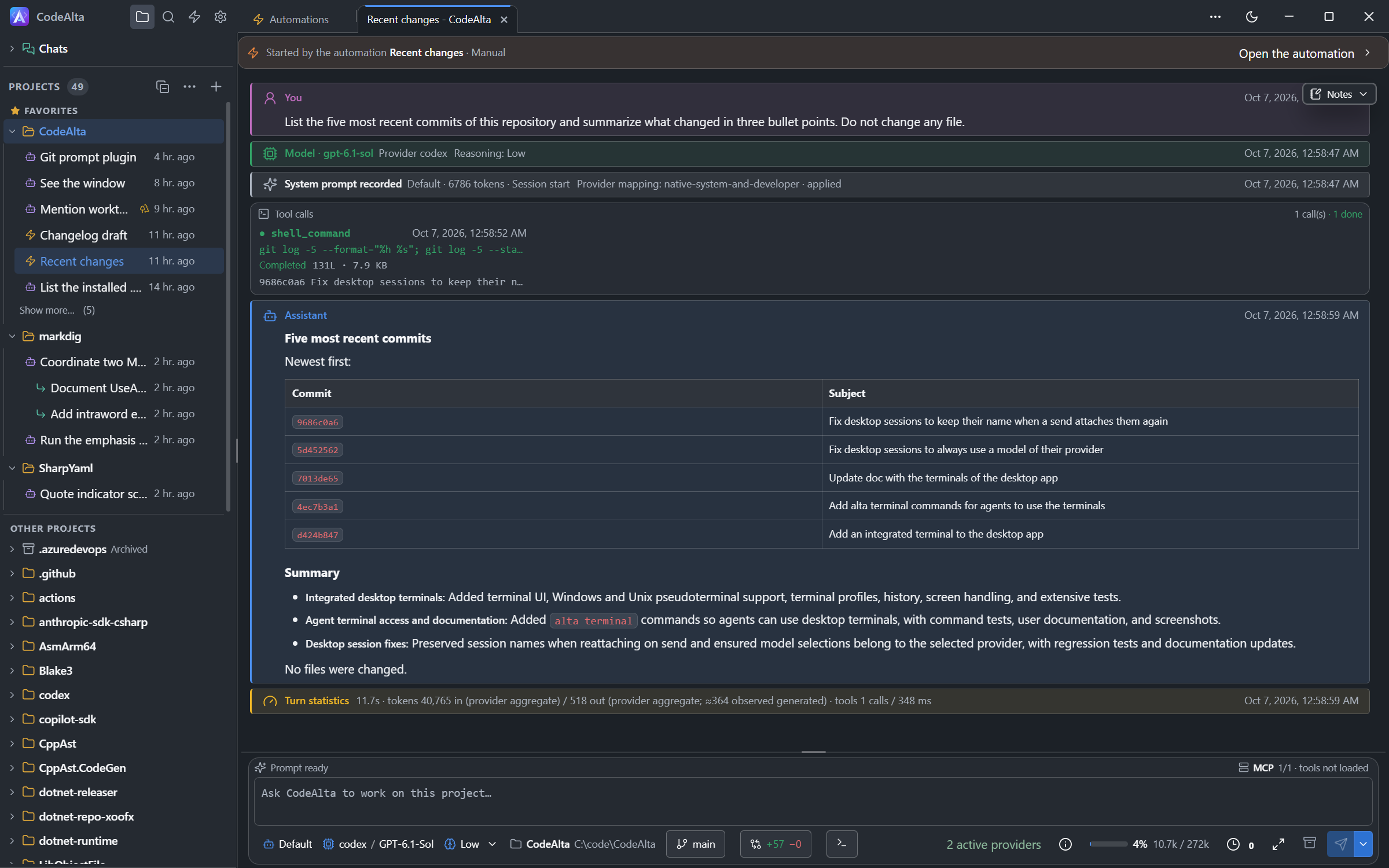The image size is (1389, 868).
Task: Select the codex / GPT-6.1-Sol model selector
Action: (378, 844)
